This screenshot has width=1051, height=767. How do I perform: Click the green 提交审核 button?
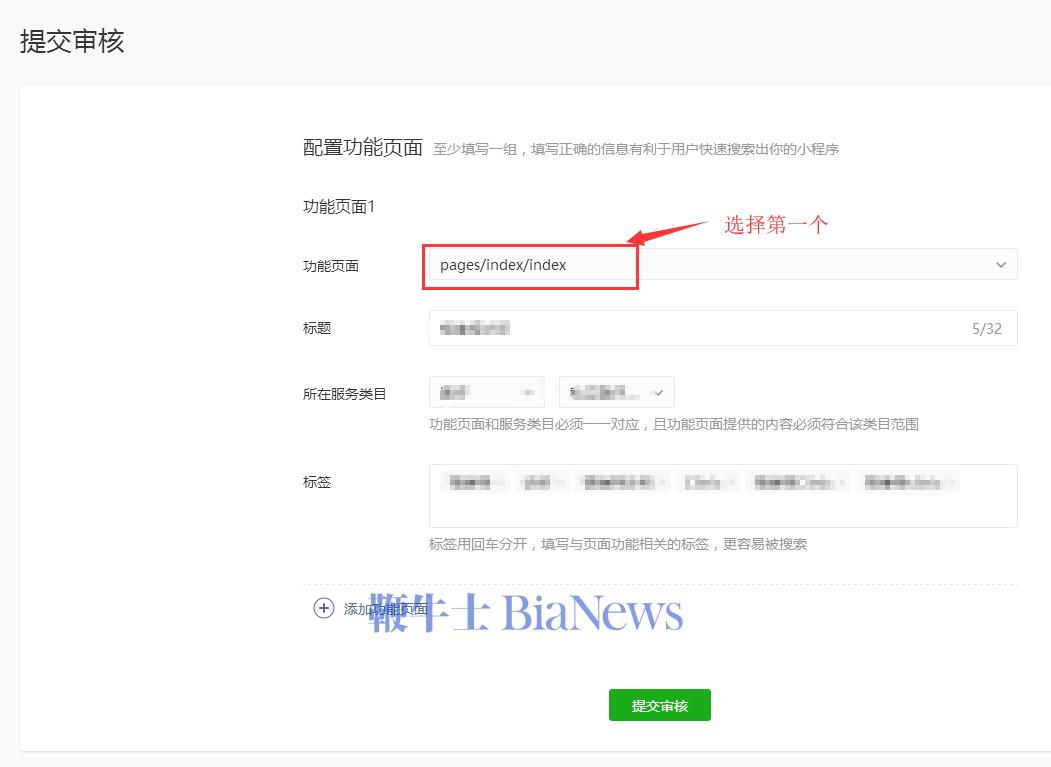660,705
